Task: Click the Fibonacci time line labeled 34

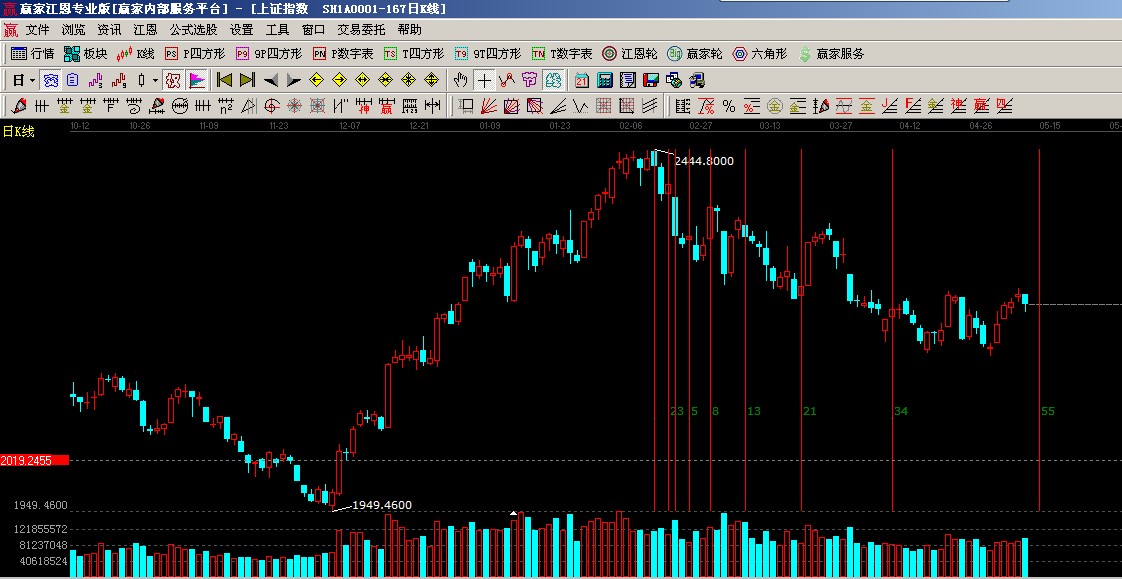Action: 892,330
